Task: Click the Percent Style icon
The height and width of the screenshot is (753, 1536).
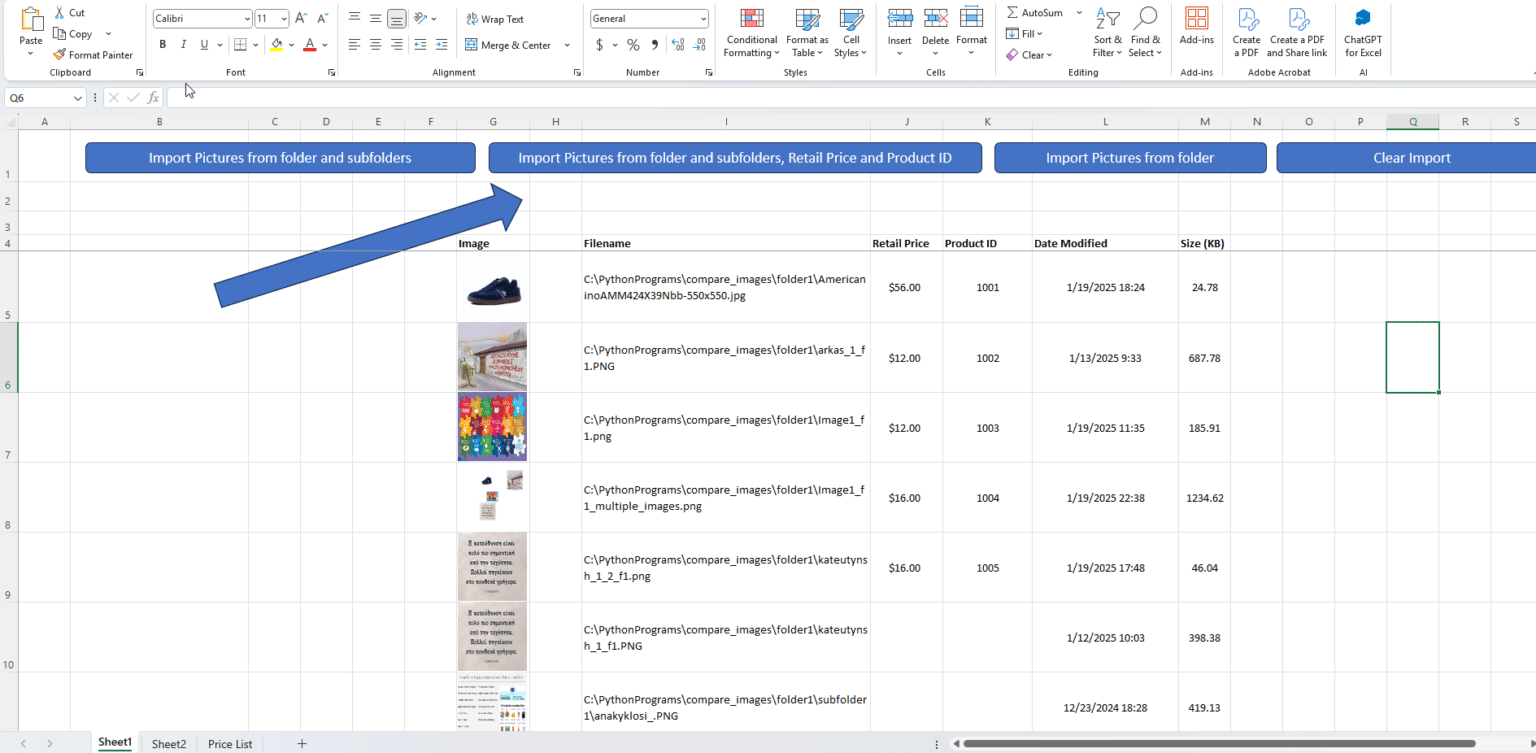Action: [633, 45]
